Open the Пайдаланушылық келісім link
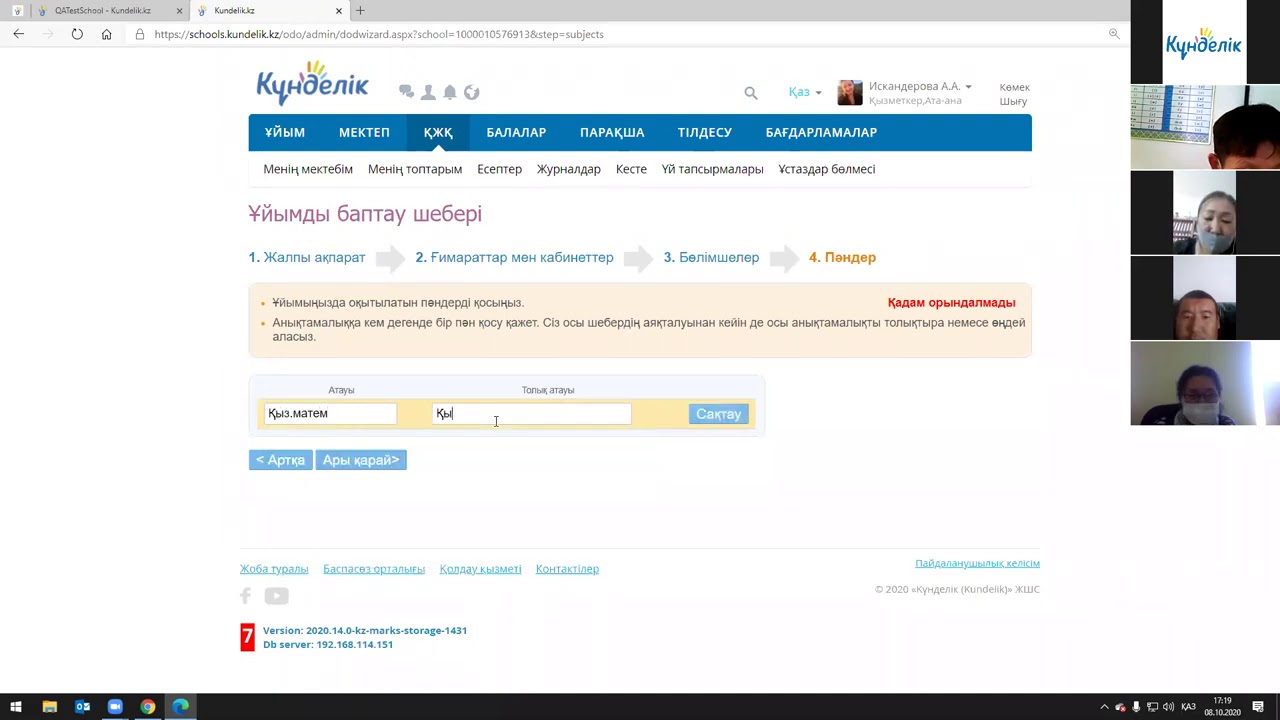1280x720 pixels. pyautogui.click(x=977, y=563)
